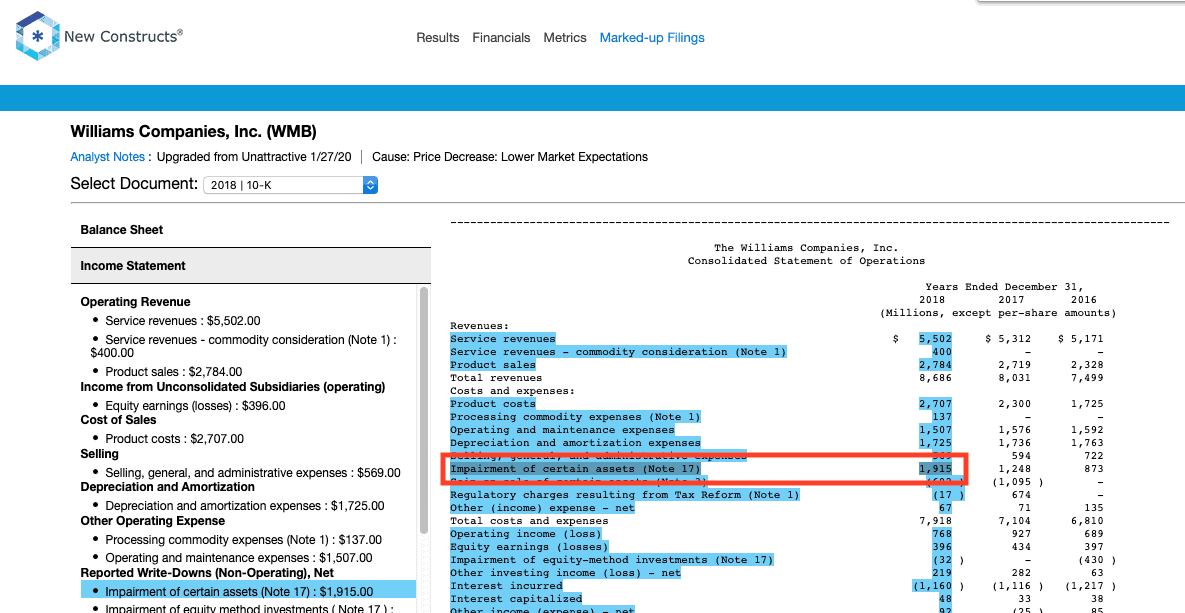
Task: Click highlighted 2,784 product sales value
Action: click(x=936, y=365)
